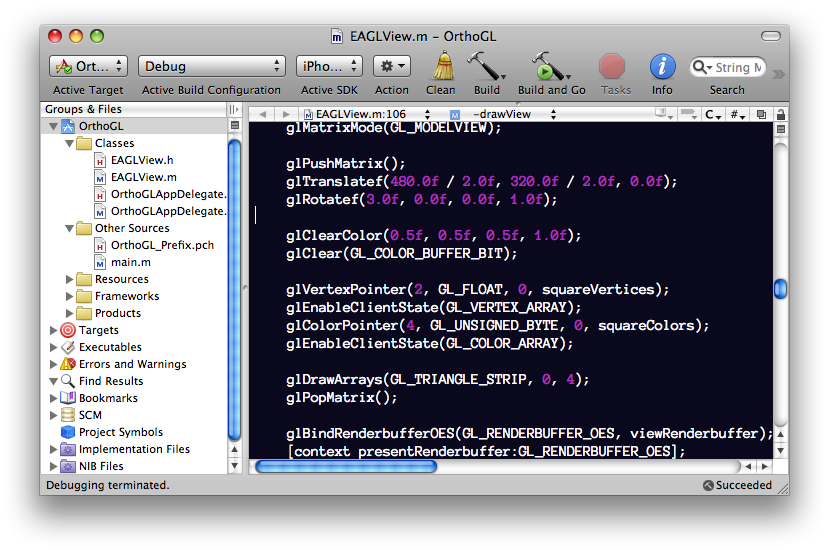Viewport: 829px width, 550px height.
Task: Click the toolbar overflow chevron
Action: (x=778, y=75)
